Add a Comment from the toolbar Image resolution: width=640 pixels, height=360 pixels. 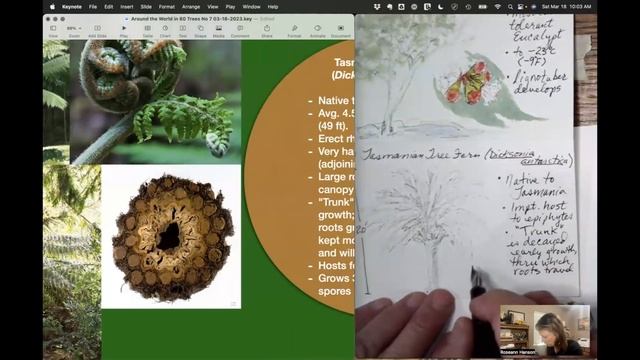(x=240, y=30)
